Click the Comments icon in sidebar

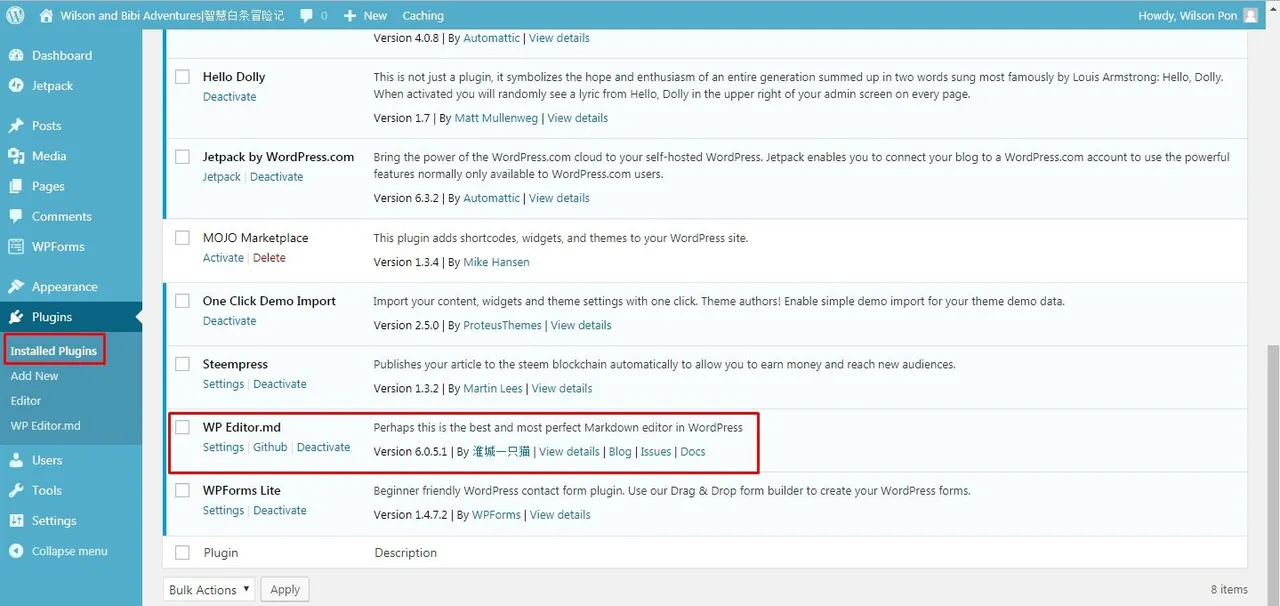coord(16,216)
